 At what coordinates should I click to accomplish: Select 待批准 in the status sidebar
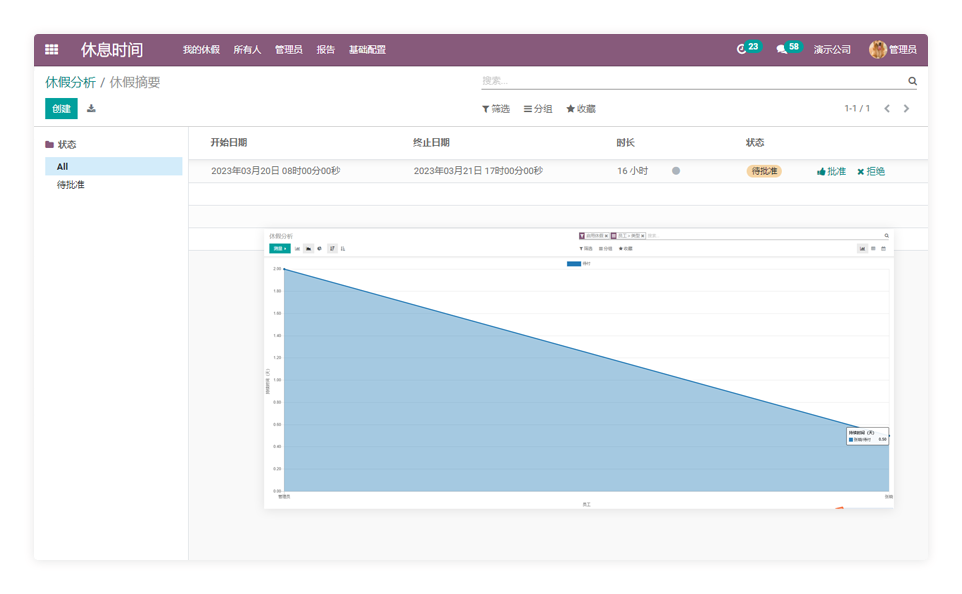coord(71,185)
